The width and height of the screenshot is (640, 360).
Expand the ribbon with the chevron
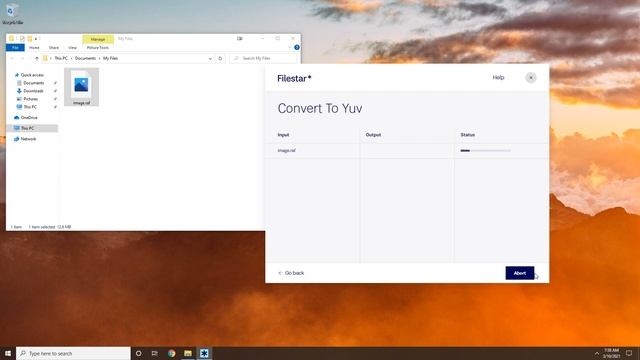click(x=290, y=47)
